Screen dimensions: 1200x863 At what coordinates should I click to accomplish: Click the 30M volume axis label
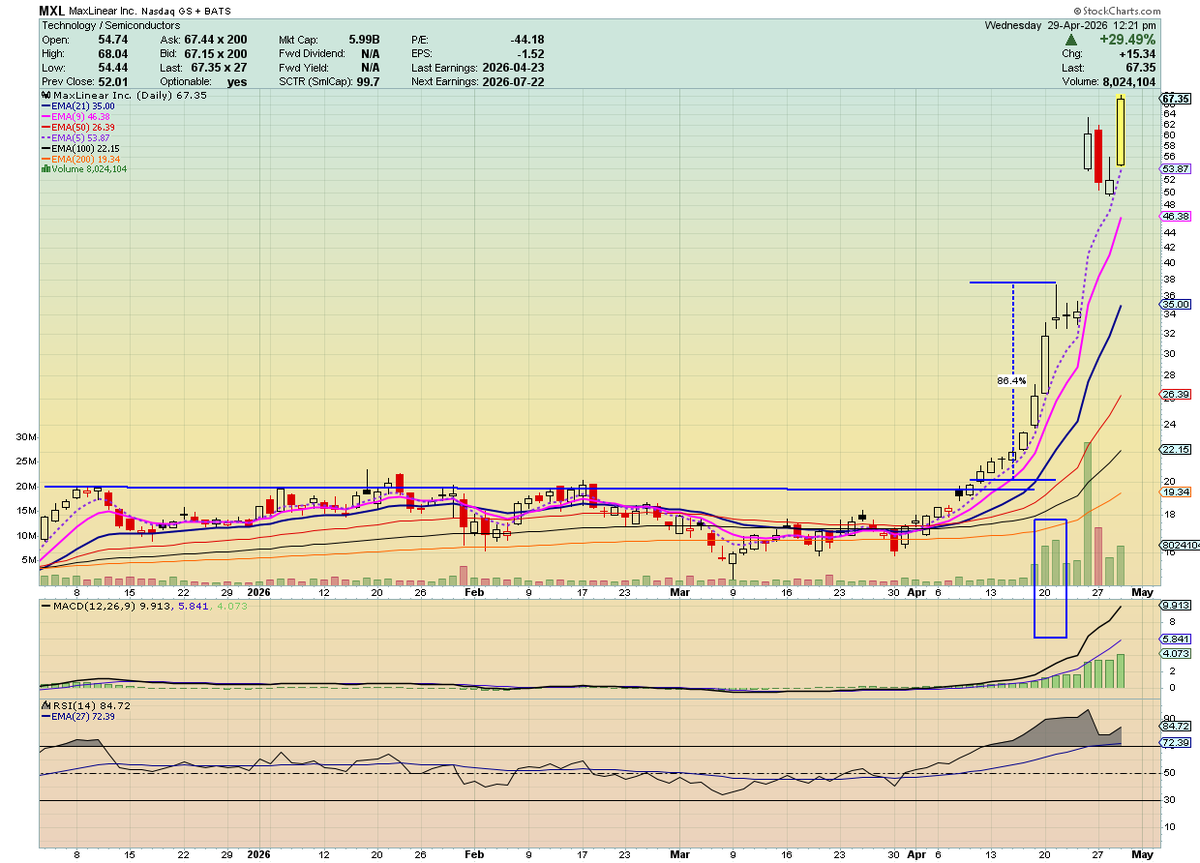pyautogui.click(x=25, y=437)
